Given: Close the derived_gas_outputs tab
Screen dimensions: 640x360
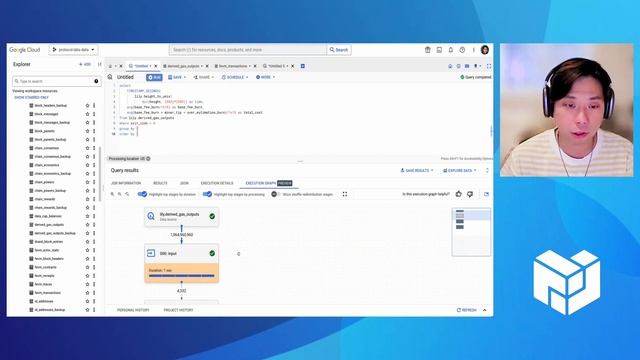Looking at the screenshot, I should point(207,66).
